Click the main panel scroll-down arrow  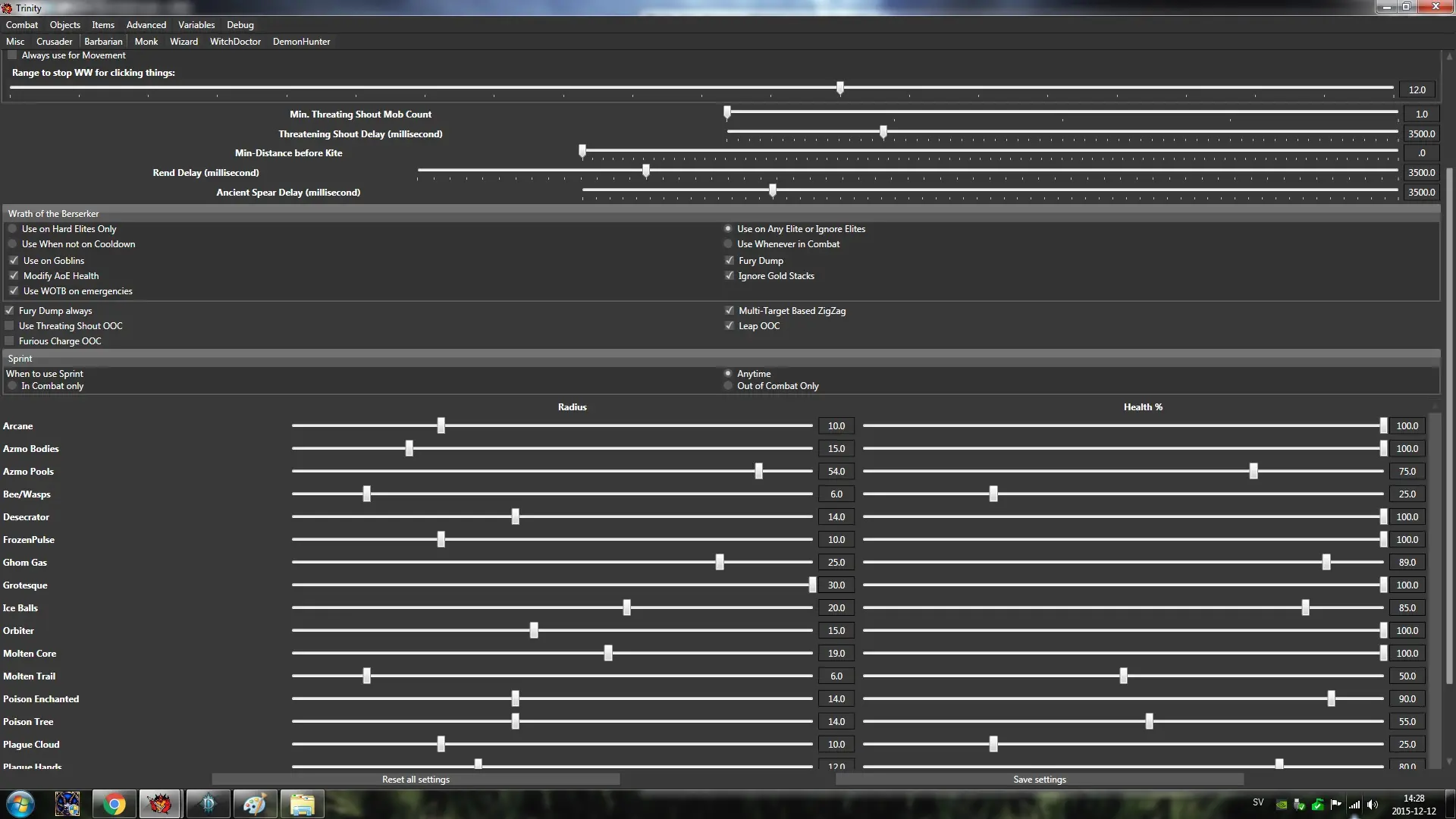pos(1450,762)
